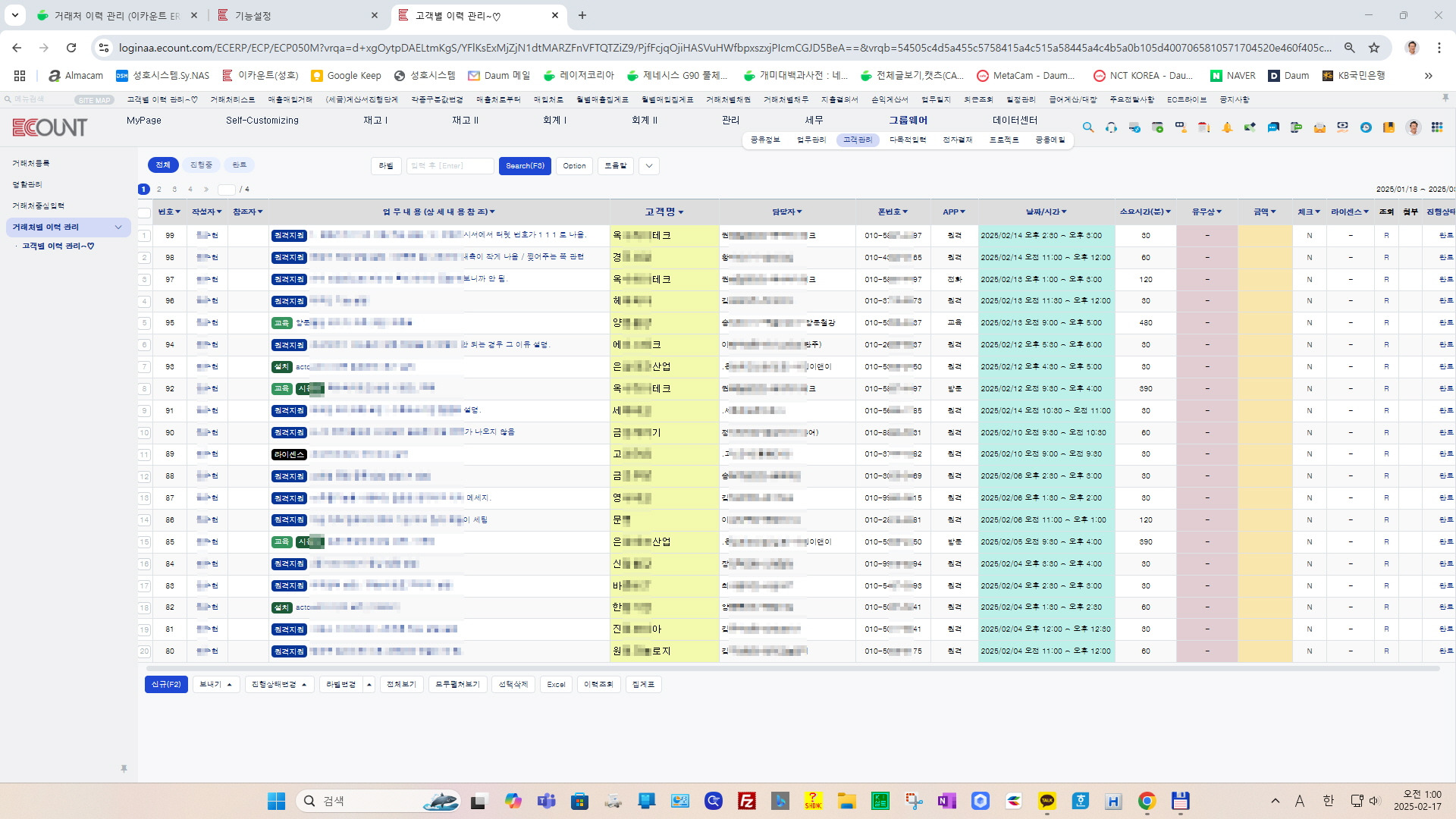
Task: Click the orange notification bell icon
Action: 1227,127
